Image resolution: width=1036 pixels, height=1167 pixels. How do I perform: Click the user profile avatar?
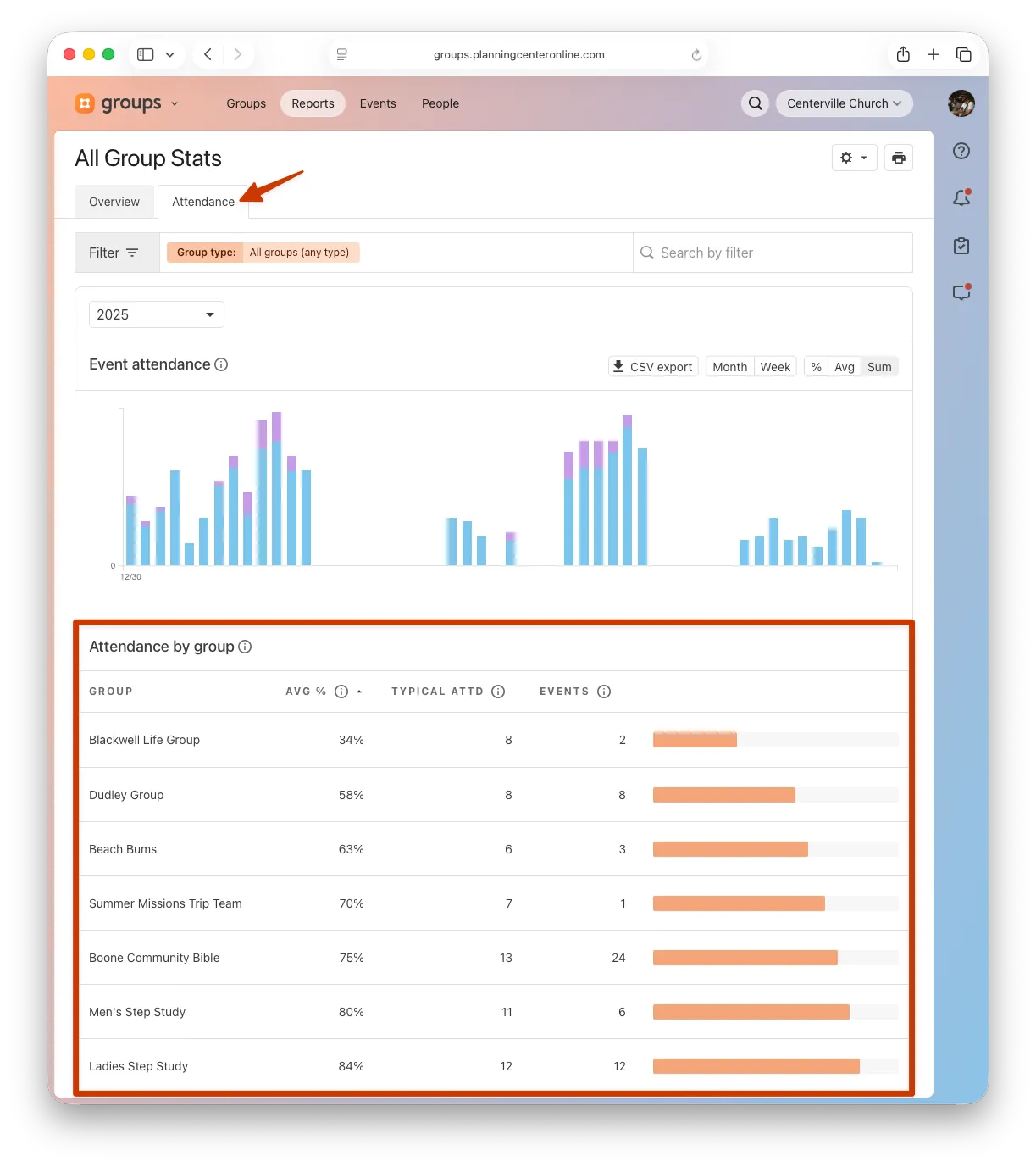[x=961, y=103]
